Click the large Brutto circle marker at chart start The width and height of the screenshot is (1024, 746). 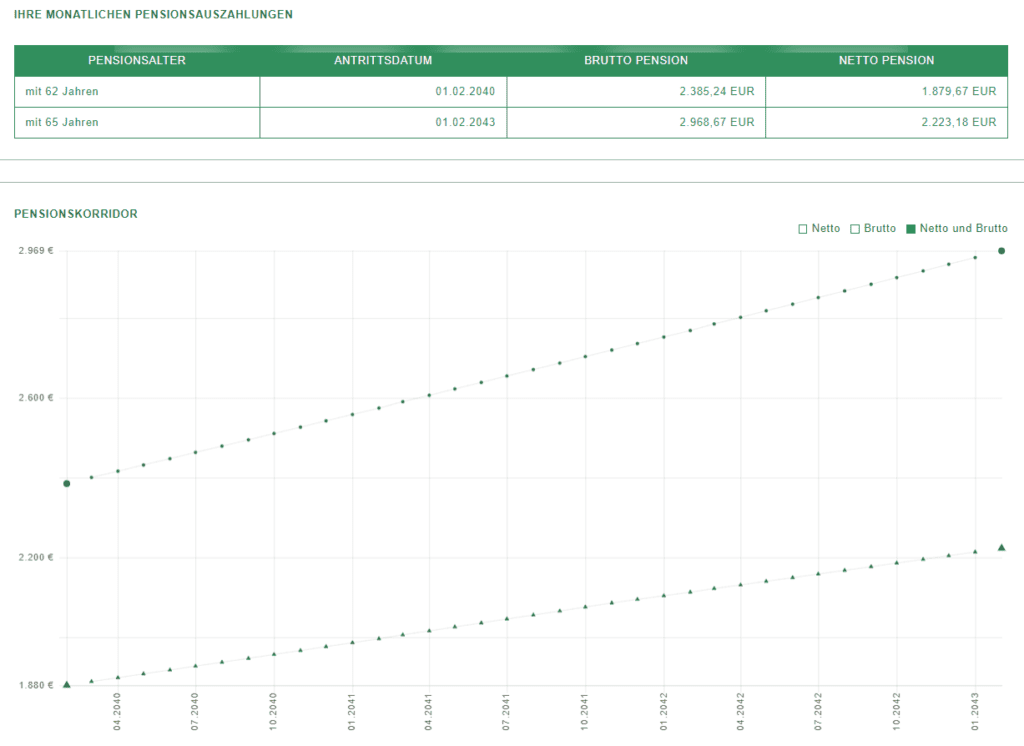point(66,484)
